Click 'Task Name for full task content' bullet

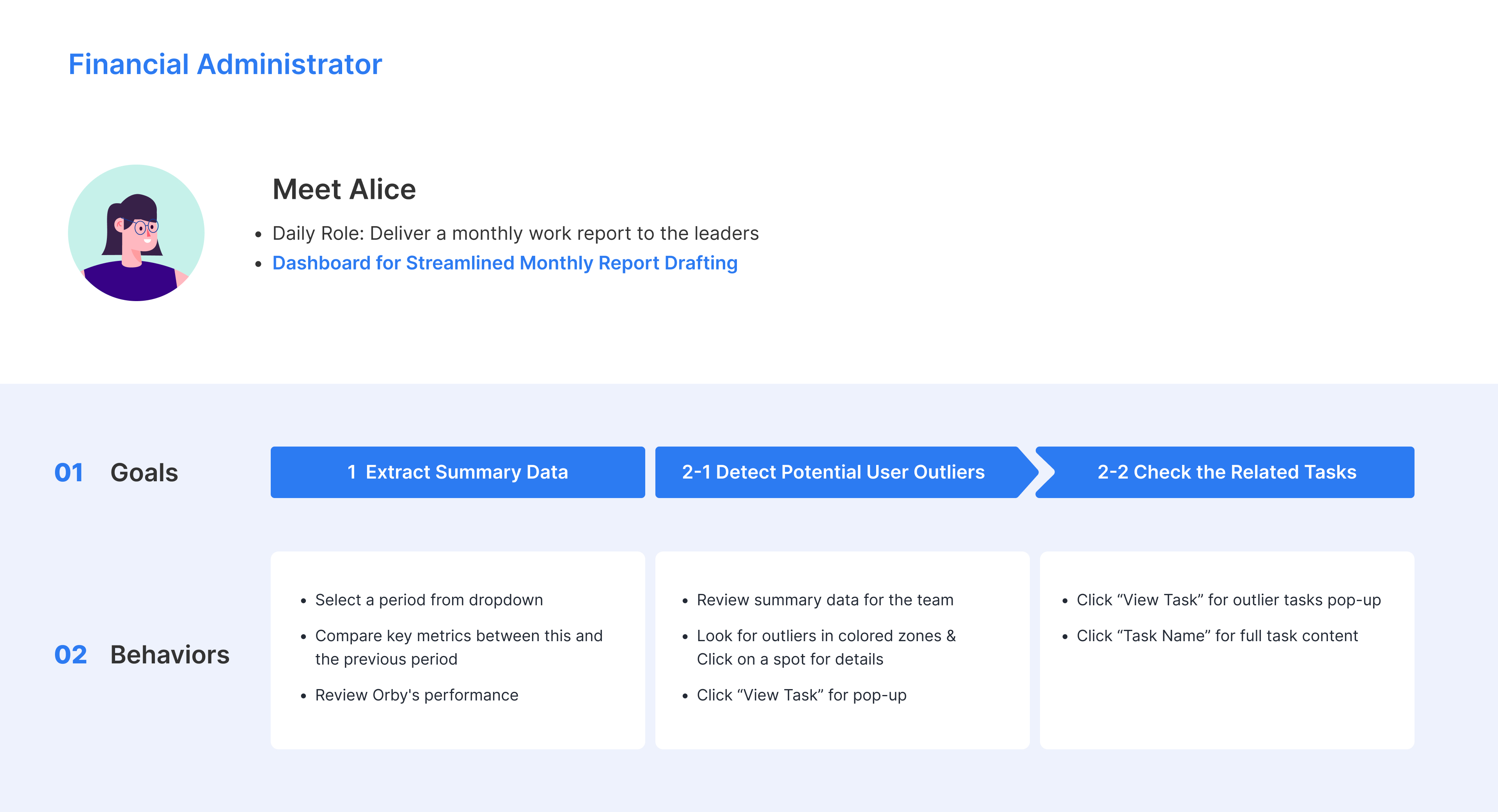[x=1217, y=636]
